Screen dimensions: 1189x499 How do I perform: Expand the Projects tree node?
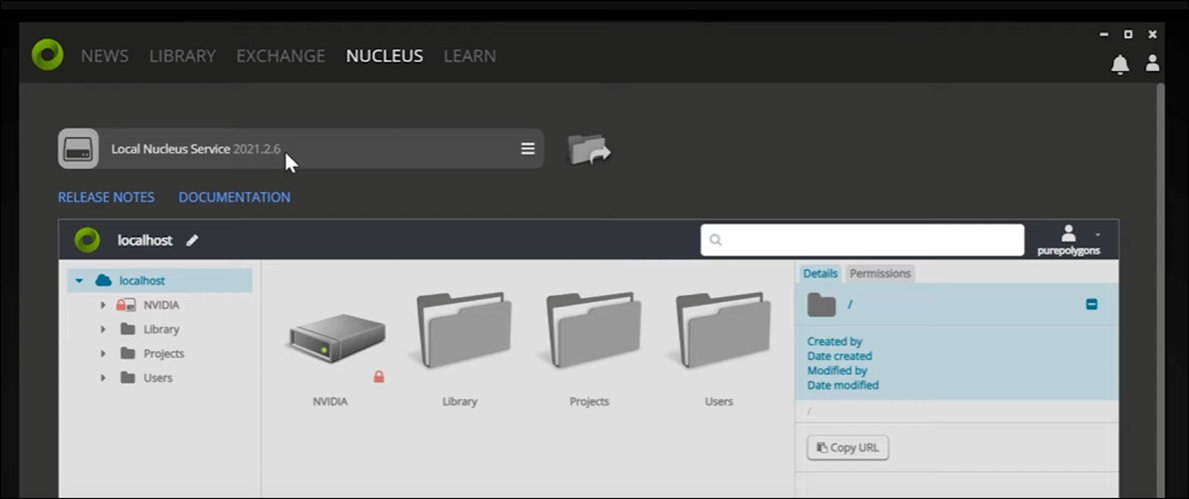103,353
